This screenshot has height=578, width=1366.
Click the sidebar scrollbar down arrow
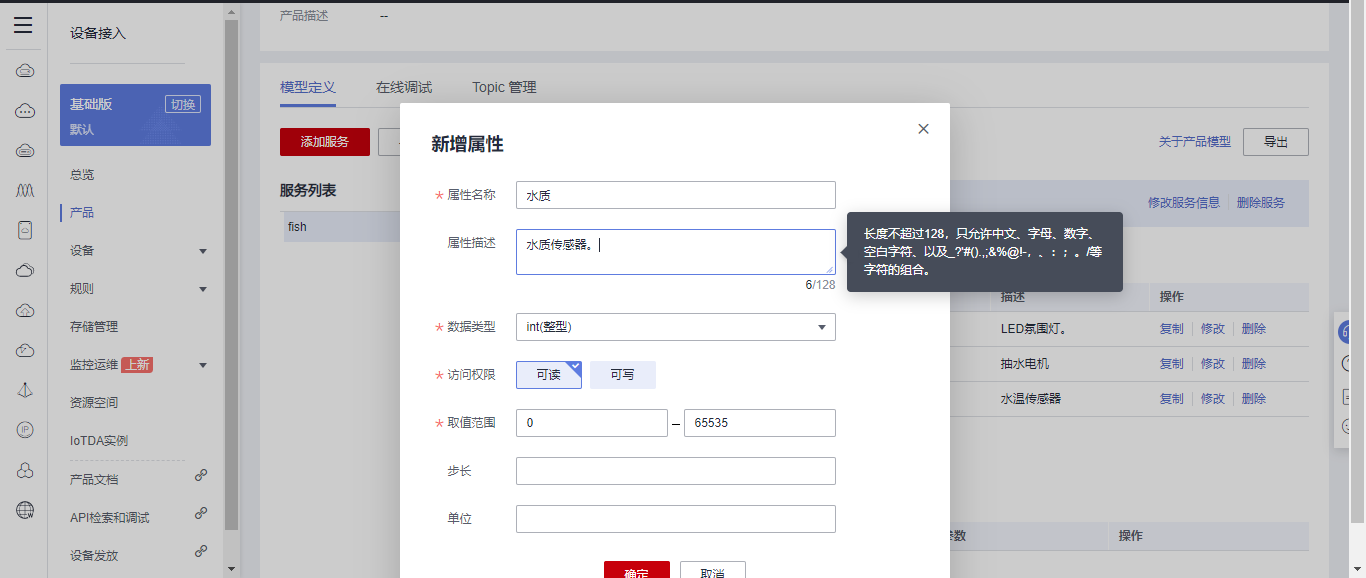pyautogui.click(x=232, y=569)
